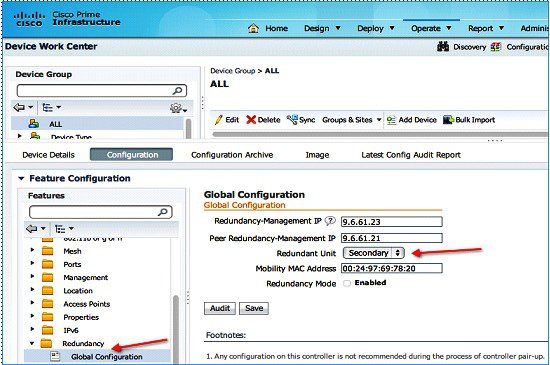Click the help icon next to Redundancy-Management IP
Image resolution: width=550 pixels, height=365 pixels.
pos(330,221)
